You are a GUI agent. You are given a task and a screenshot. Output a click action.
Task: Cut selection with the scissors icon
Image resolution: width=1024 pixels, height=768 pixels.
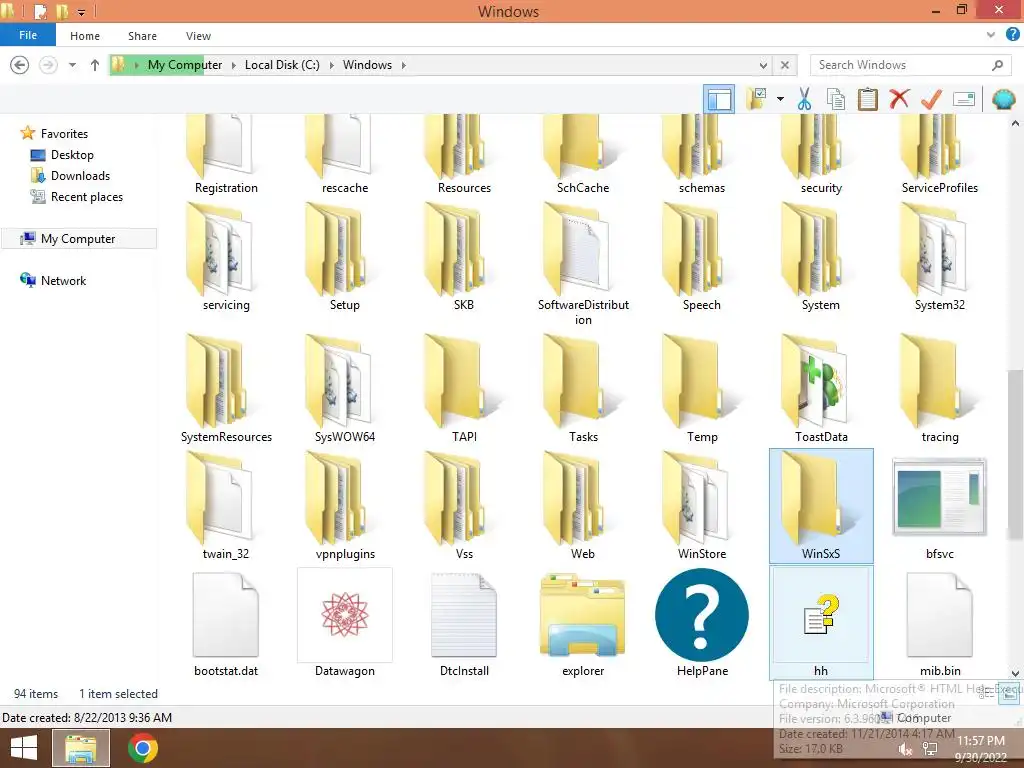pos(805,99)
